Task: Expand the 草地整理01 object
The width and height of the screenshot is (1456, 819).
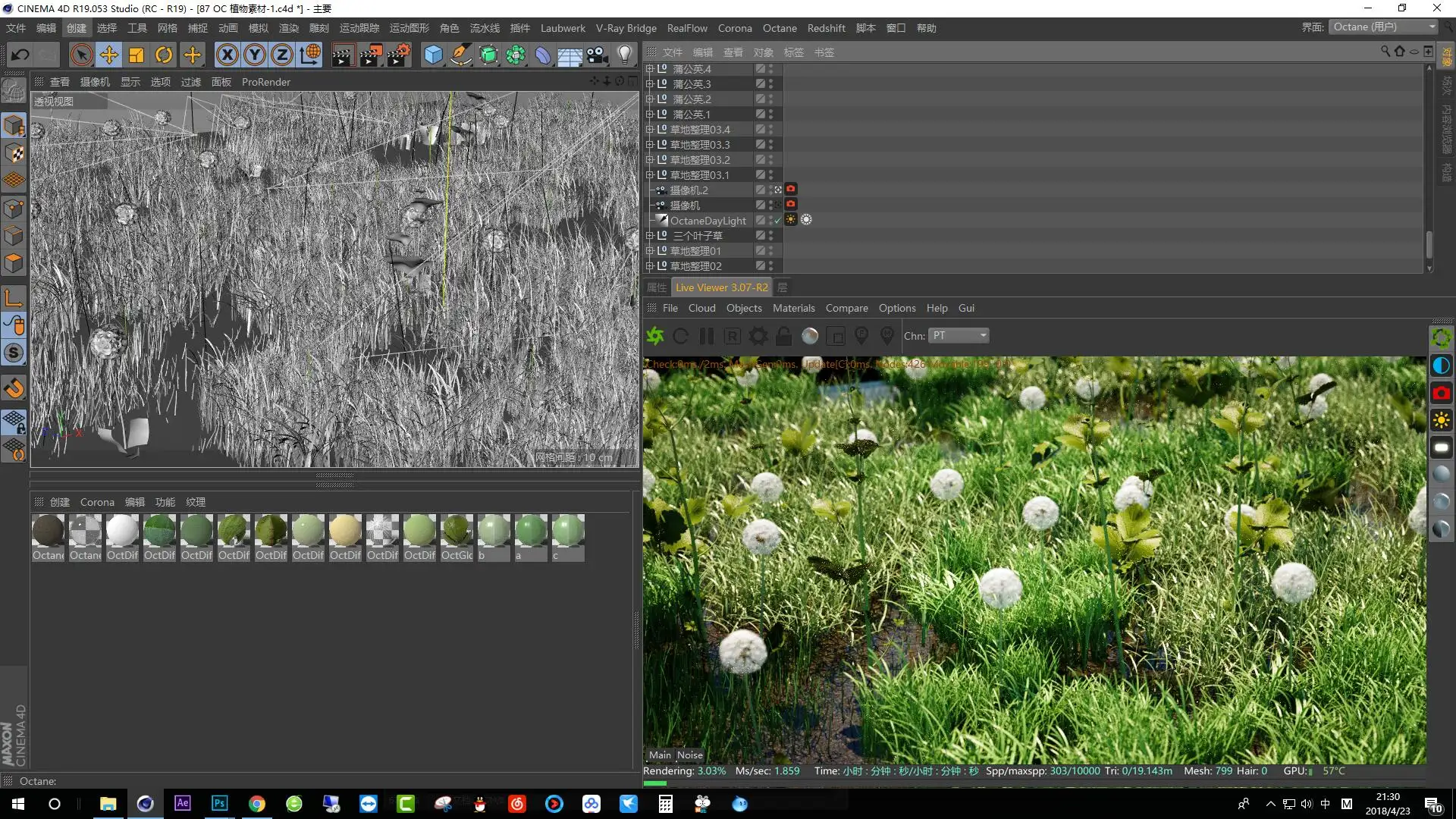Action: 650,251
